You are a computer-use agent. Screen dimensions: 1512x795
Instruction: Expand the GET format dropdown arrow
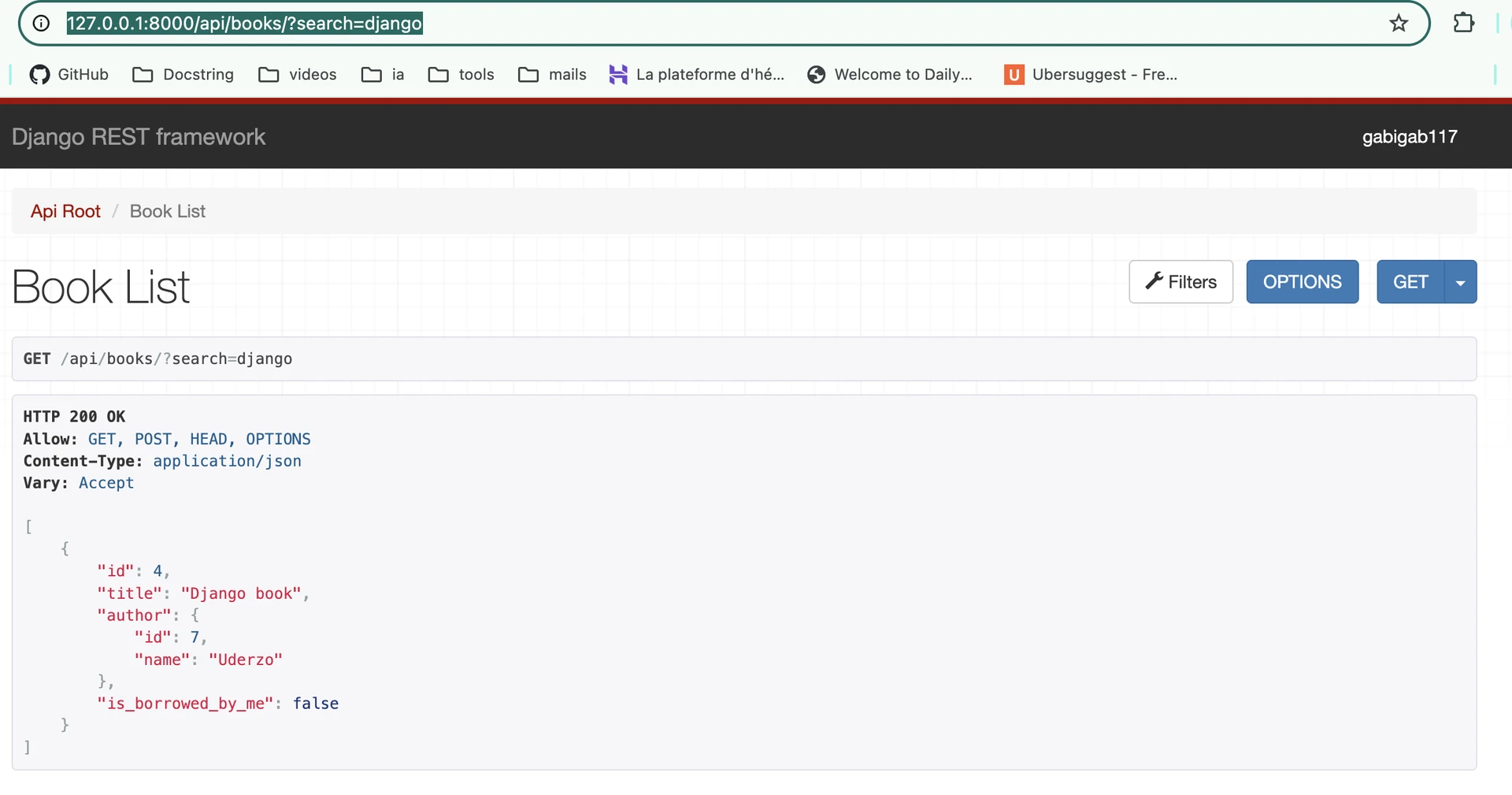pos(1461,282)
